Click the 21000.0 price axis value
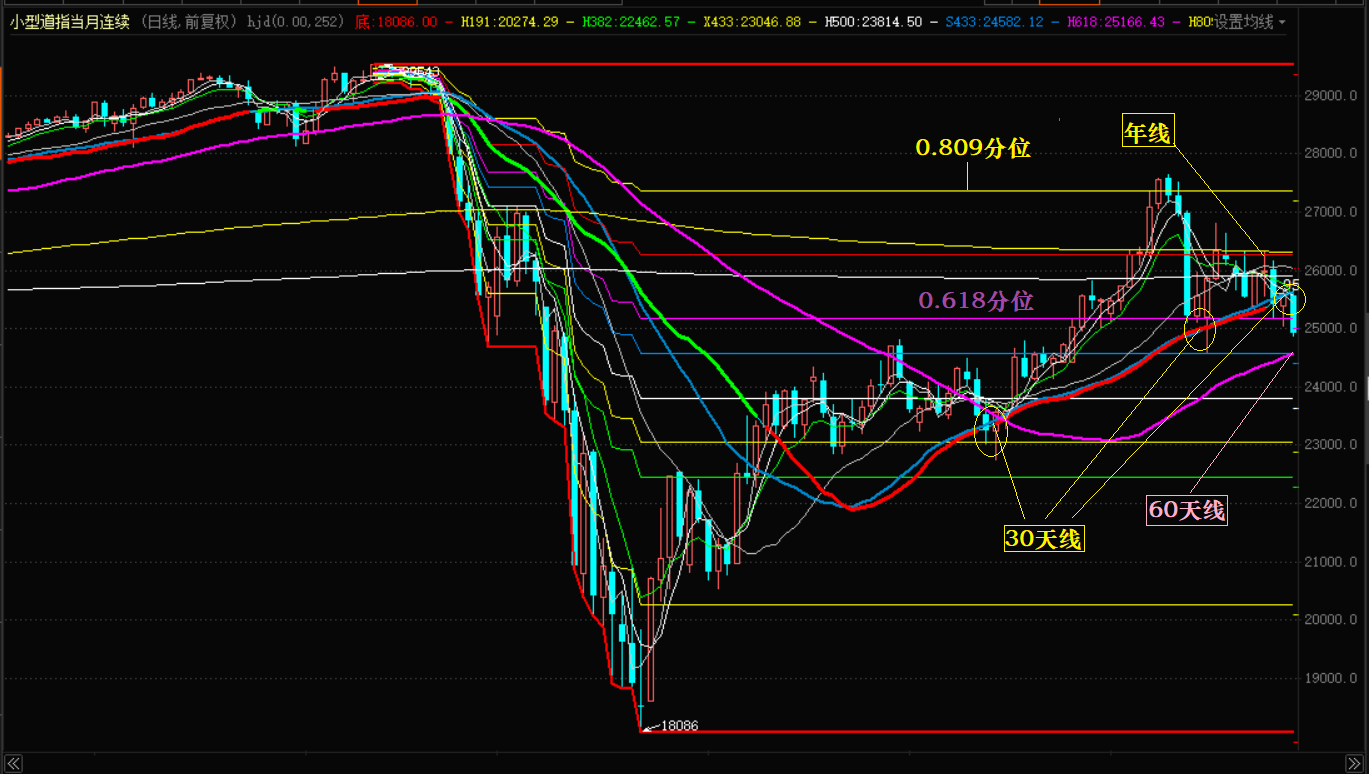 click(1331, 562)
